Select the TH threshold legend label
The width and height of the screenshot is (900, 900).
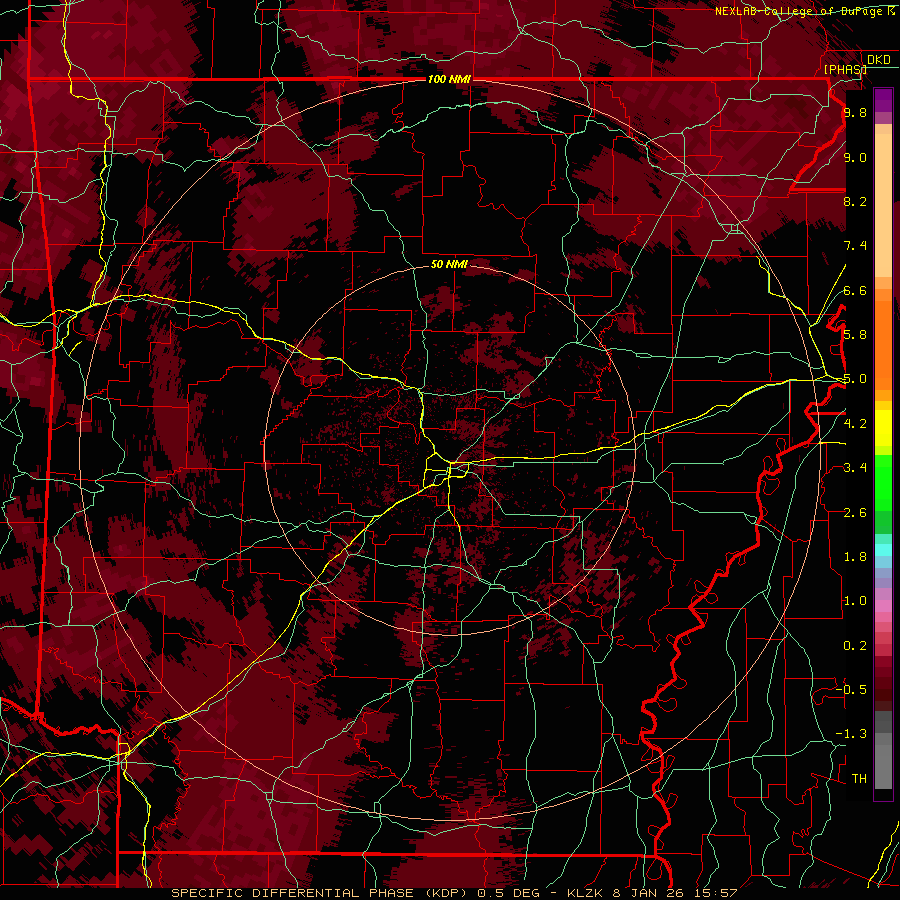(859, 779)
